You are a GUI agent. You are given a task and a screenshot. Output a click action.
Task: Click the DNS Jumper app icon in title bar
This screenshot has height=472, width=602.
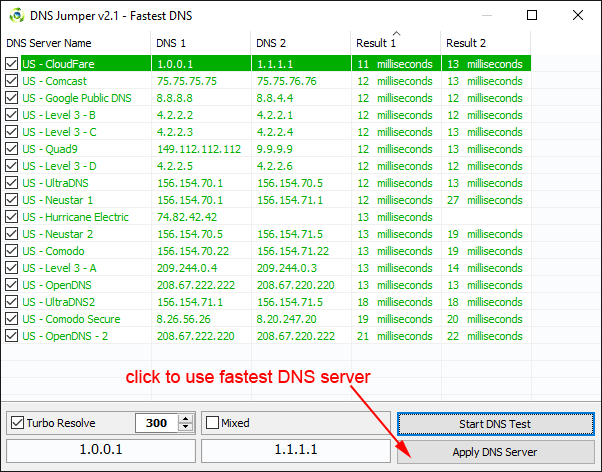pos(17,15)
